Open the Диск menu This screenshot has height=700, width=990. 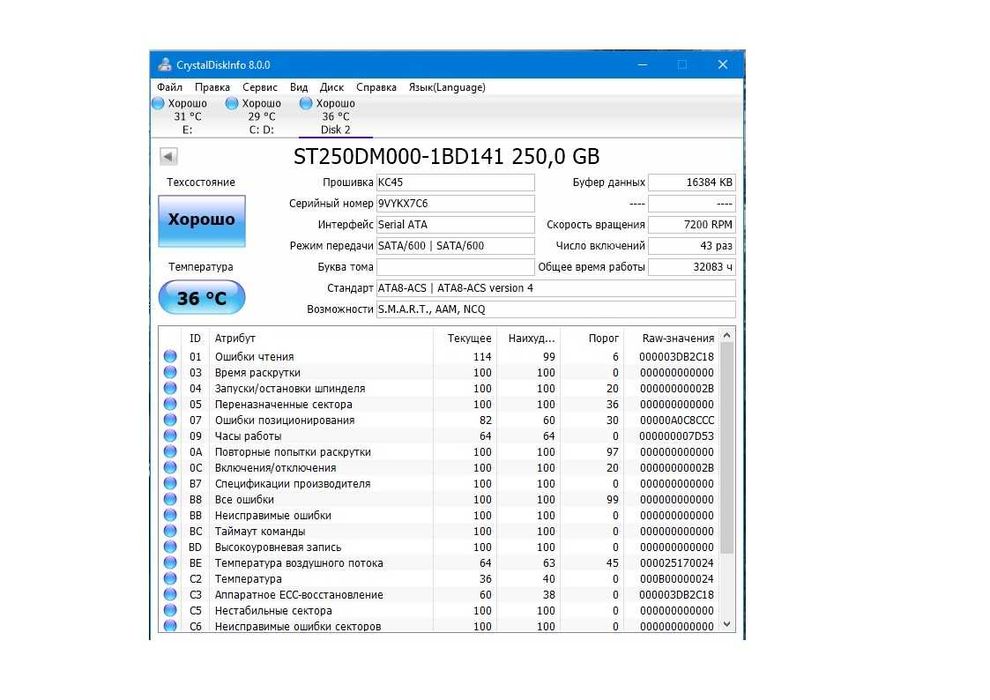331,87
